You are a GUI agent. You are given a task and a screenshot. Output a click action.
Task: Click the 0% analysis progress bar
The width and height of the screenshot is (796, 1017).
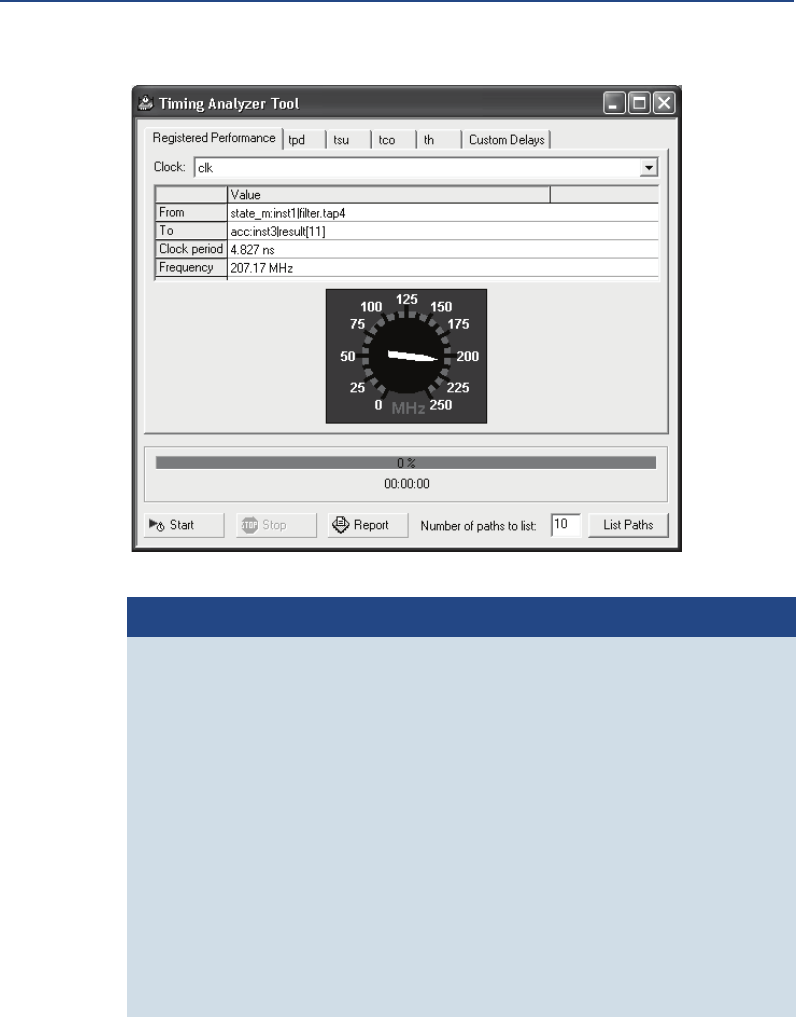pyautogui.click(x=406, y=463)
